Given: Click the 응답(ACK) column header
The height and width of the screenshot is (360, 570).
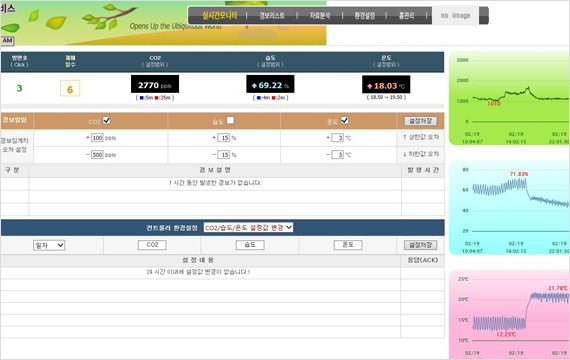Looking at the screenshot, I should click(423, 260).
